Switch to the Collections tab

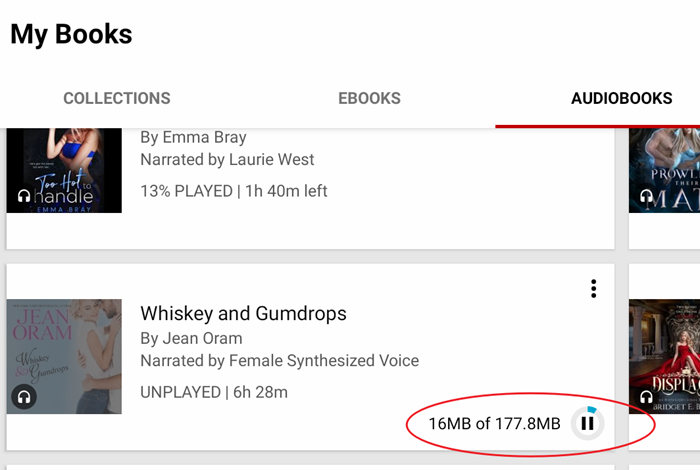[x=117, y=98]
